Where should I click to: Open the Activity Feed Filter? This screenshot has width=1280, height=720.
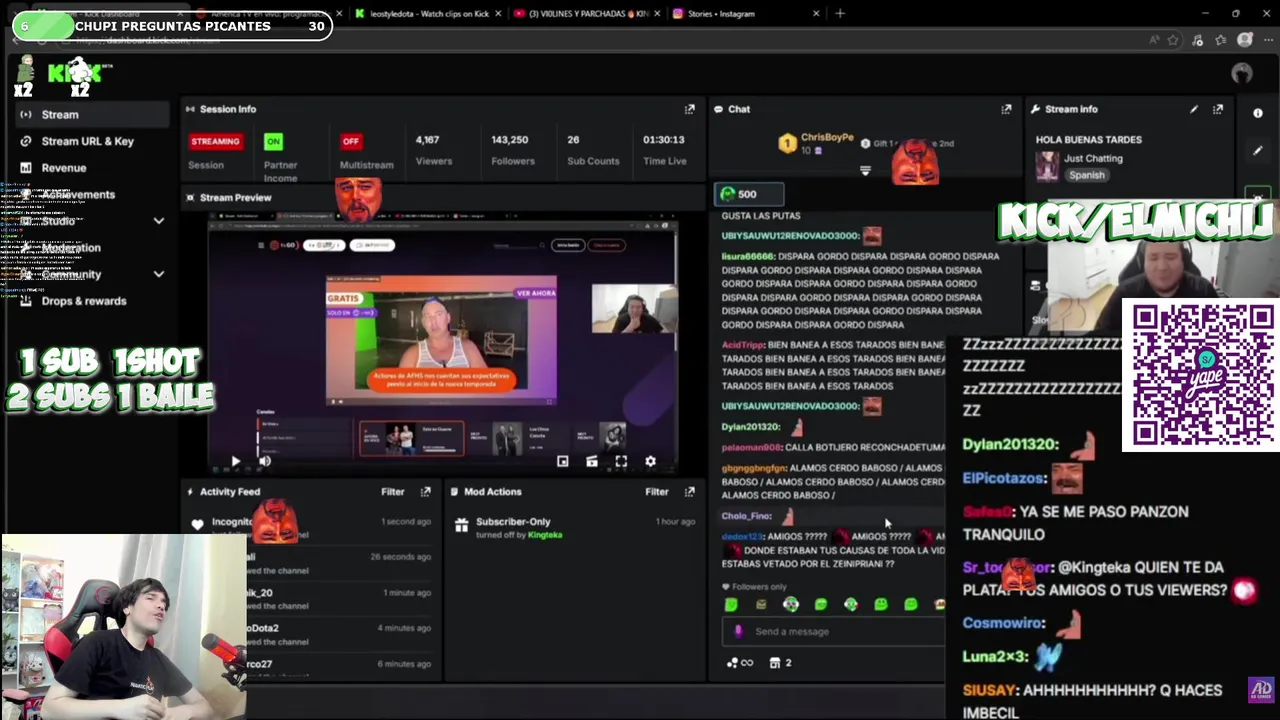tap(392, 491)
